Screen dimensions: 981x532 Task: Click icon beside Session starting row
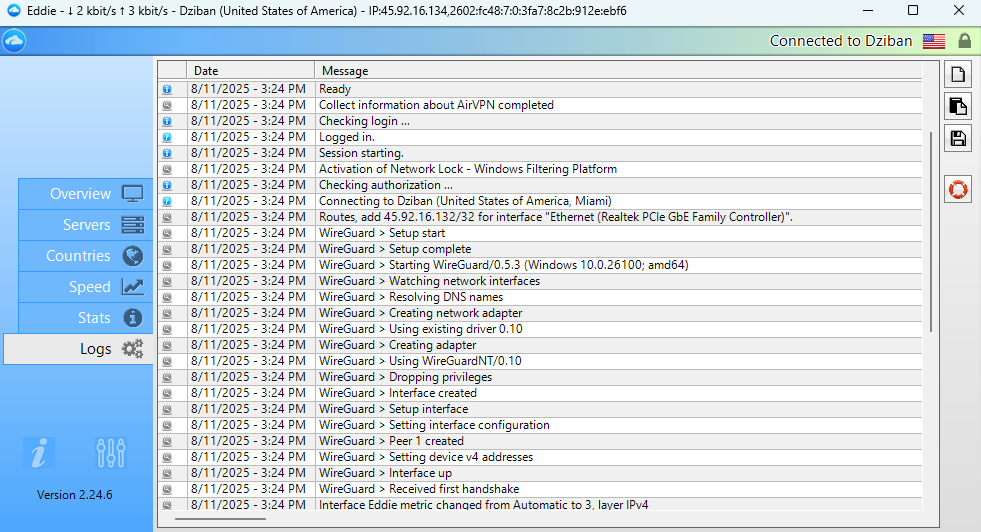[167, 153]
